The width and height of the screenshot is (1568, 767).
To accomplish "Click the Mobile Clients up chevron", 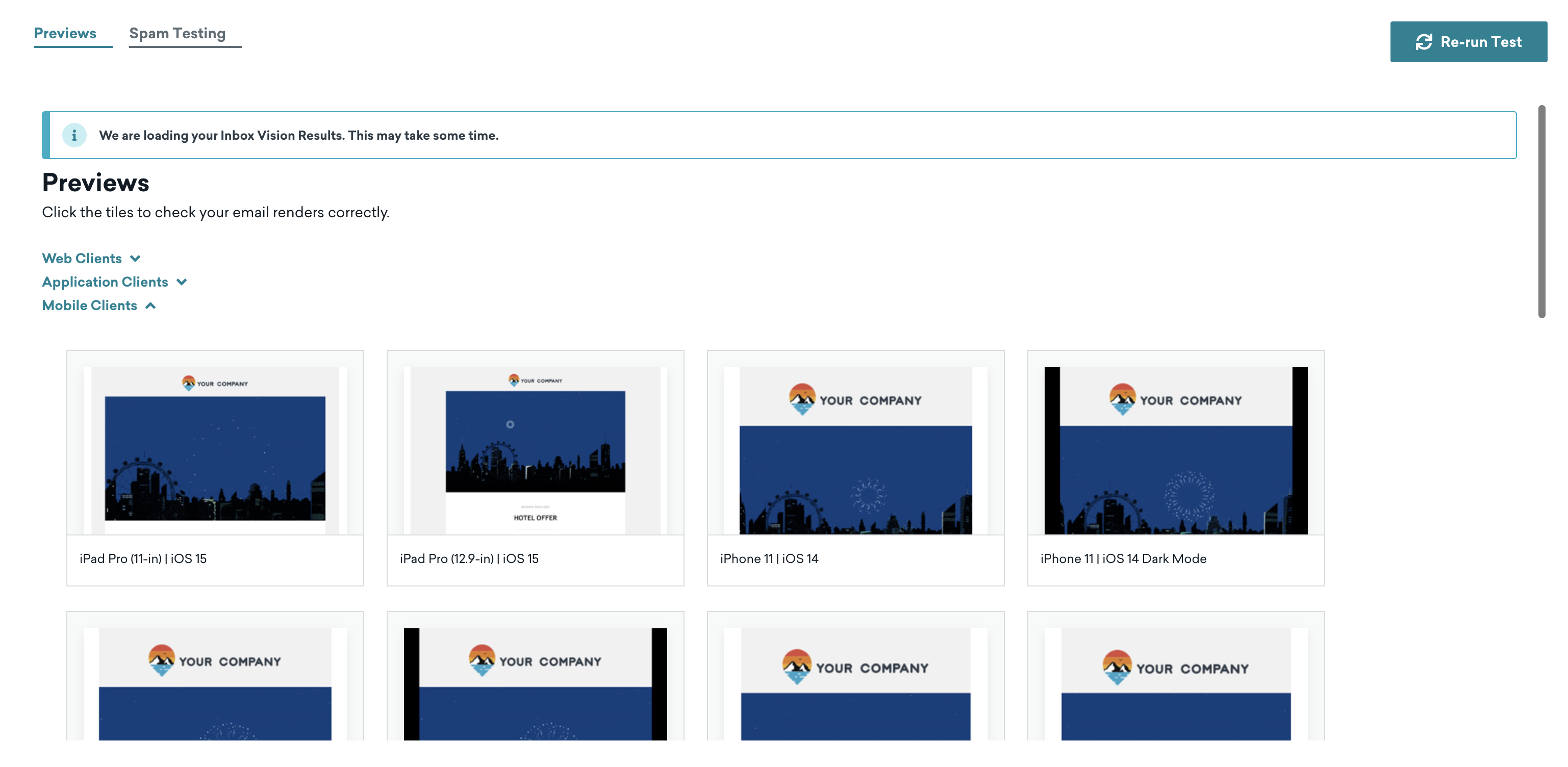I will pos(150,305).
